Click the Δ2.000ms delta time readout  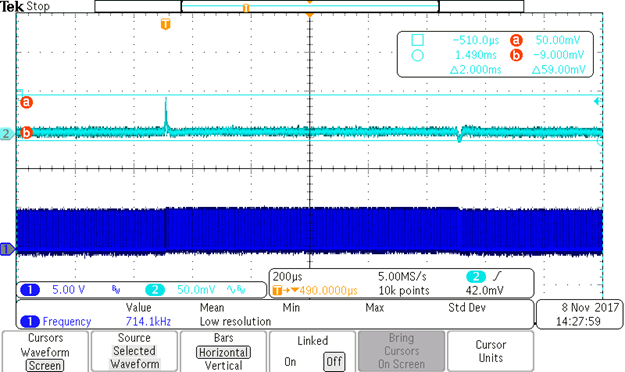(476, 70)
